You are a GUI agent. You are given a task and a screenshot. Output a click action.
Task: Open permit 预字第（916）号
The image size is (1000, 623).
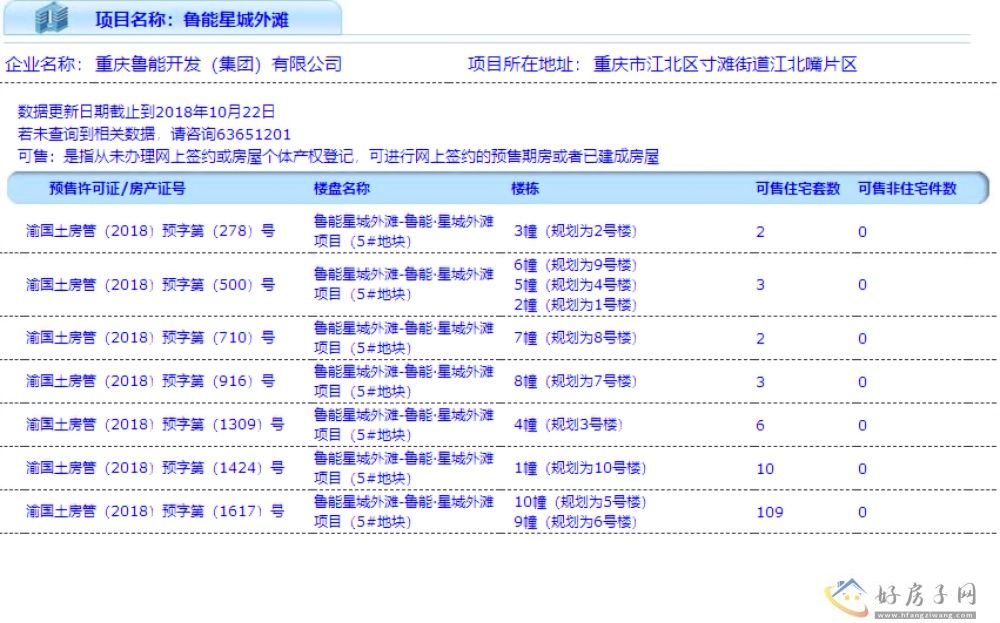pos(151,381)
